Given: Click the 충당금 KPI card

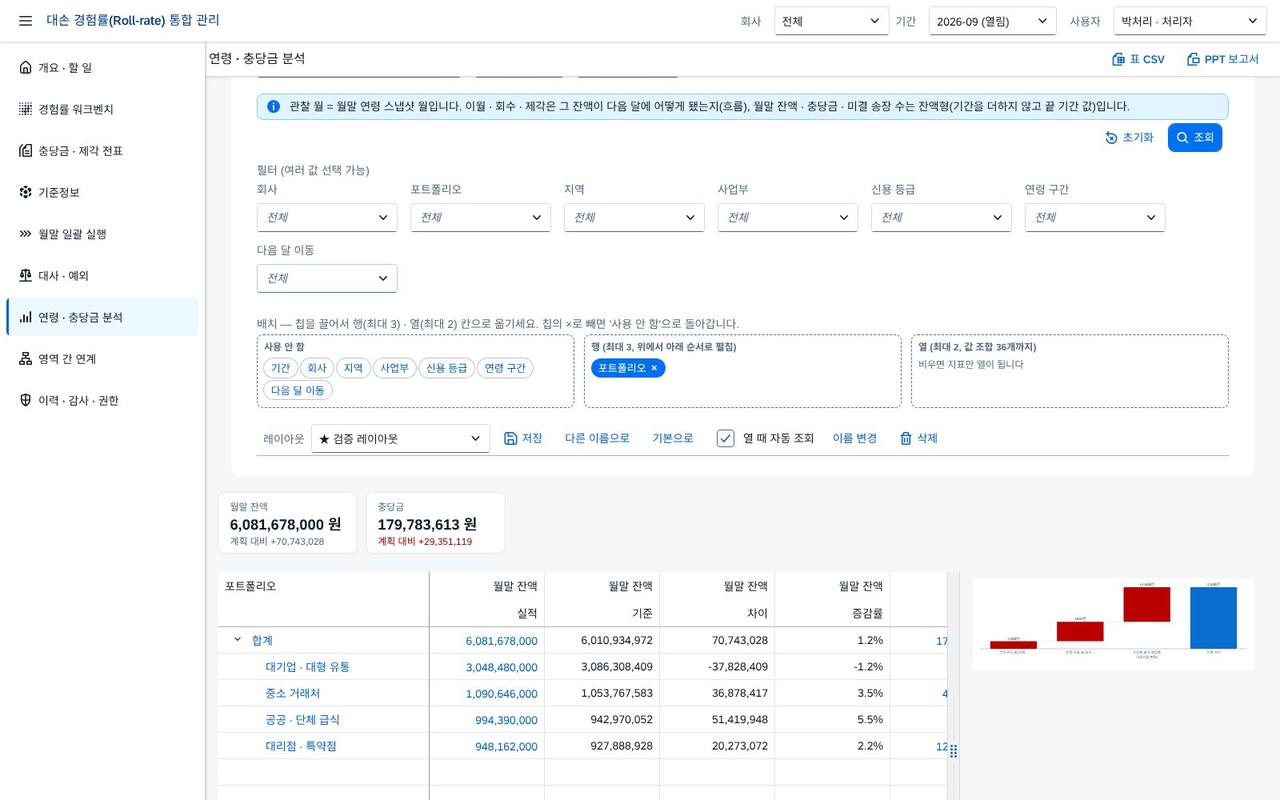Looking at the screenshot, I should (x=435, y=522).
